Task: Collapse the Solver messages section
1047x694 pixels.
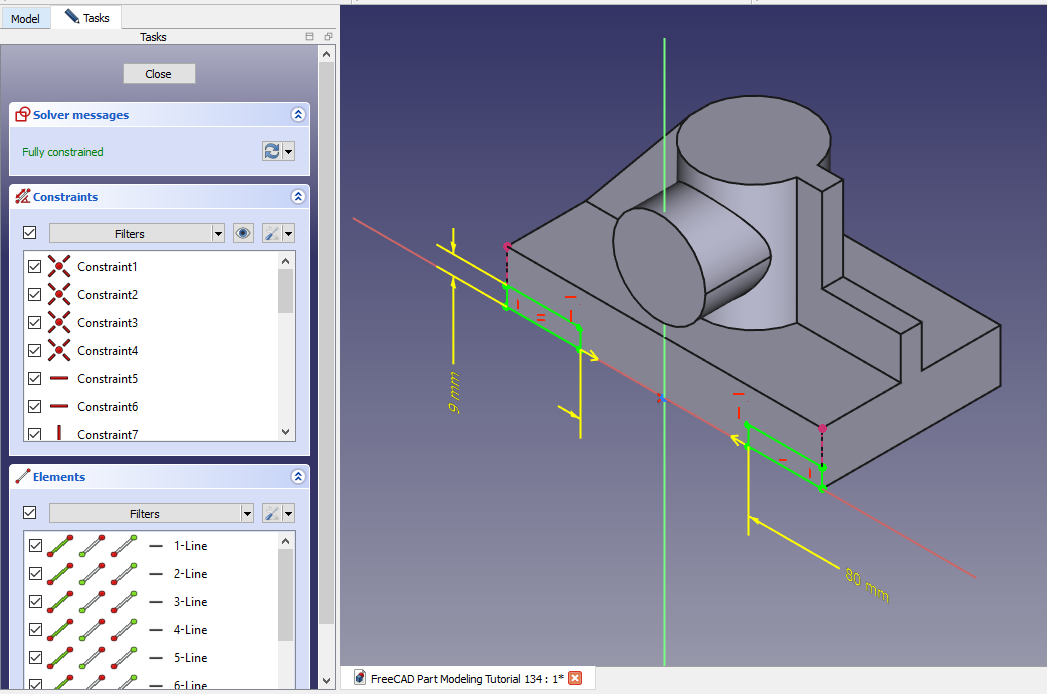Action: 297,115
